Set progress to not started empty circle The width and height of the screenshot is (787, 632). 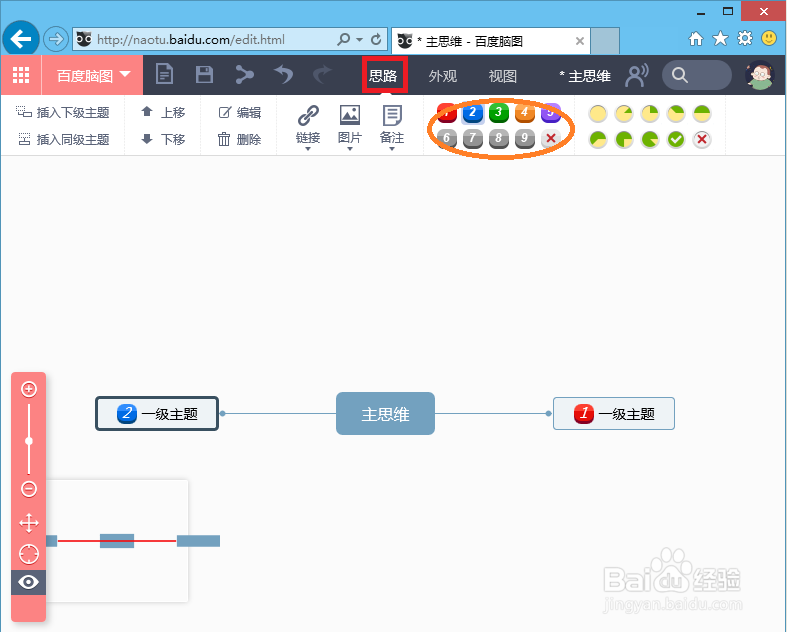click(598, 113)
